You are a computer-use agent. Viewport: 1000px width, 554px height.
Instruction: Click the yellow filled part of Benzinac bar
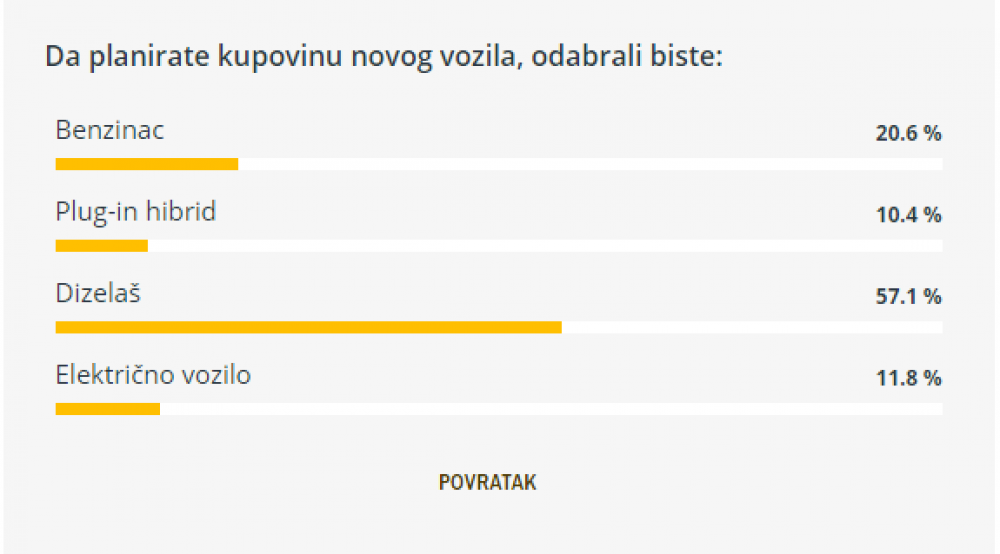click(147, 164)
